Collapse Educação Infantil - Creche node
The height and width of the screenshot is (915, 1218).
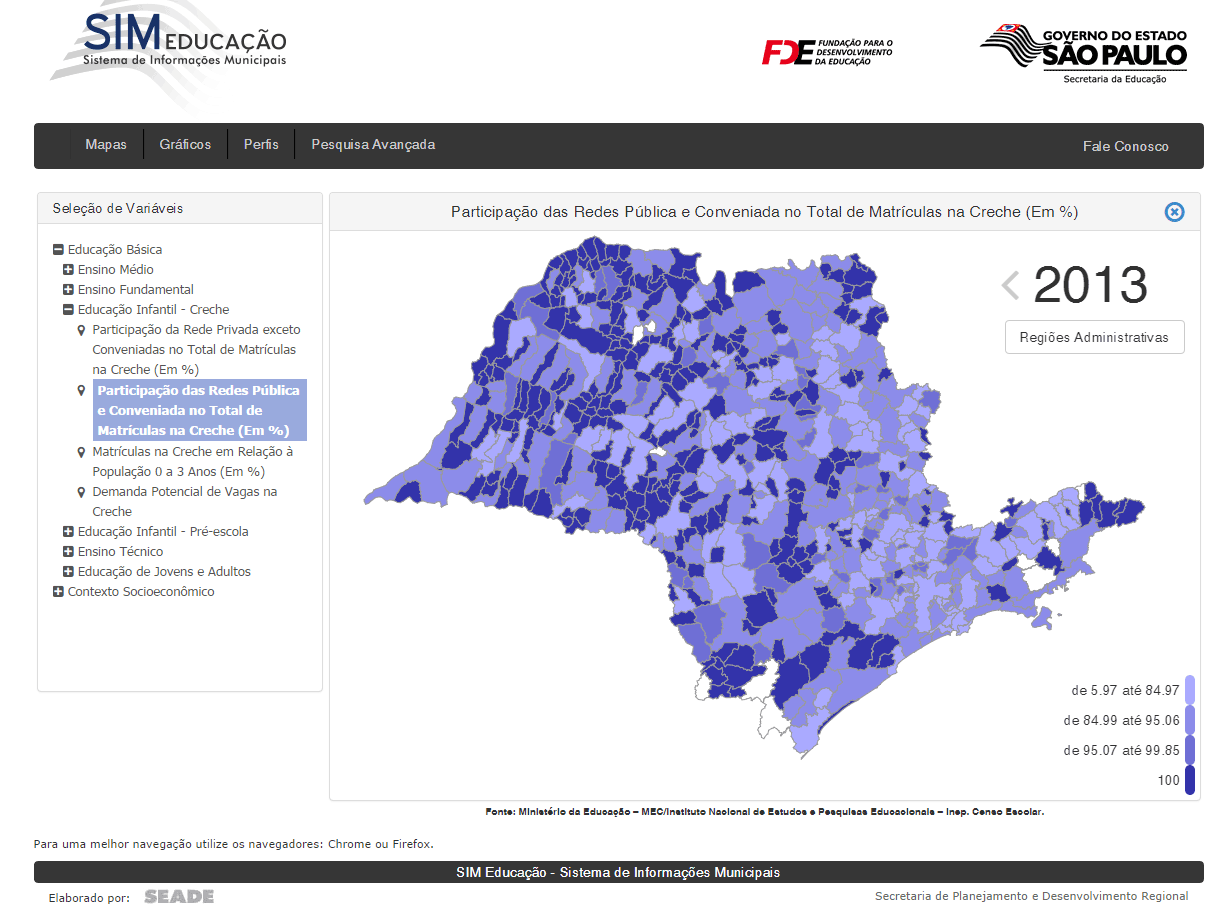[68, 310]
